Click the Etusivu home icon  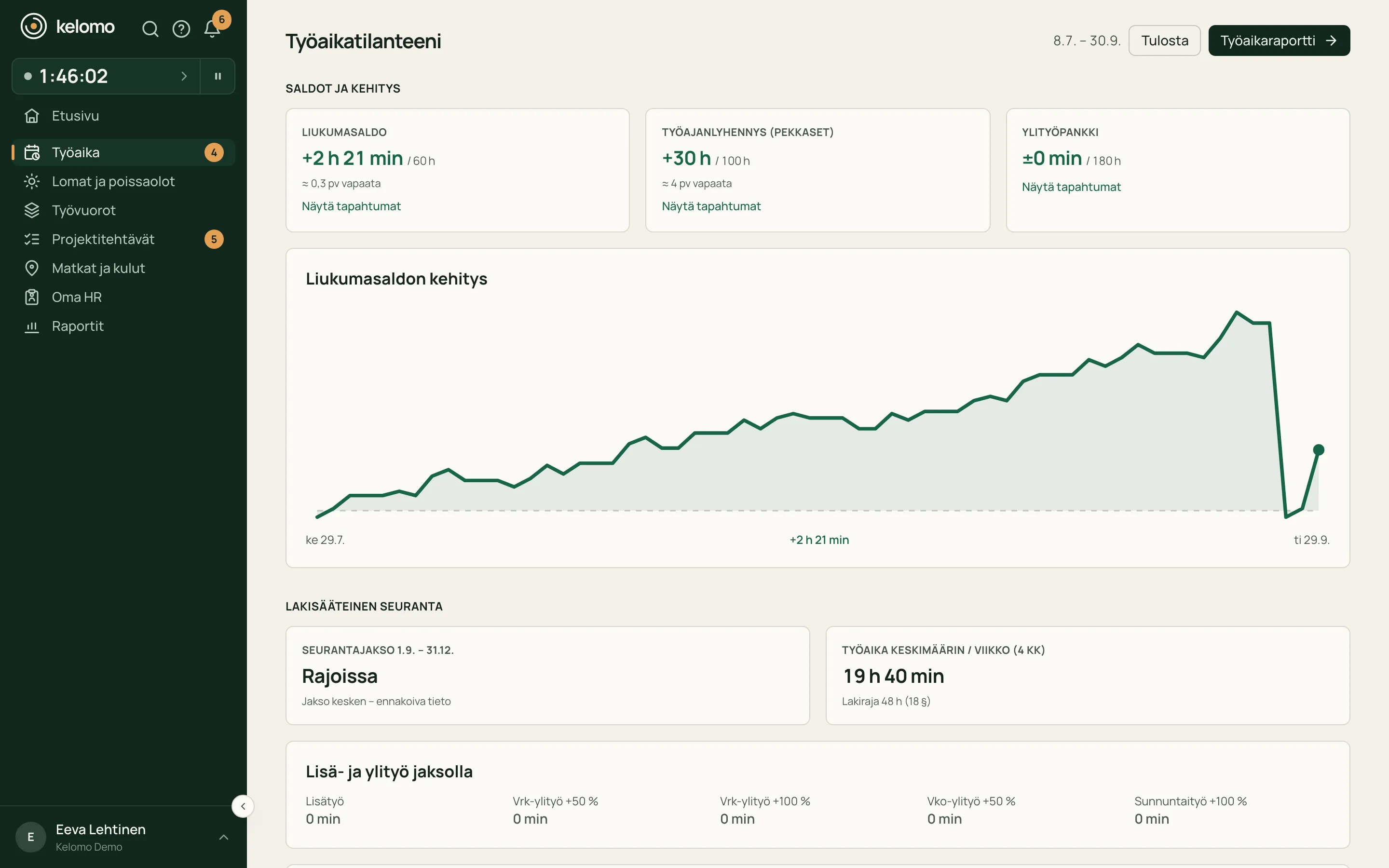click(32, 116)
